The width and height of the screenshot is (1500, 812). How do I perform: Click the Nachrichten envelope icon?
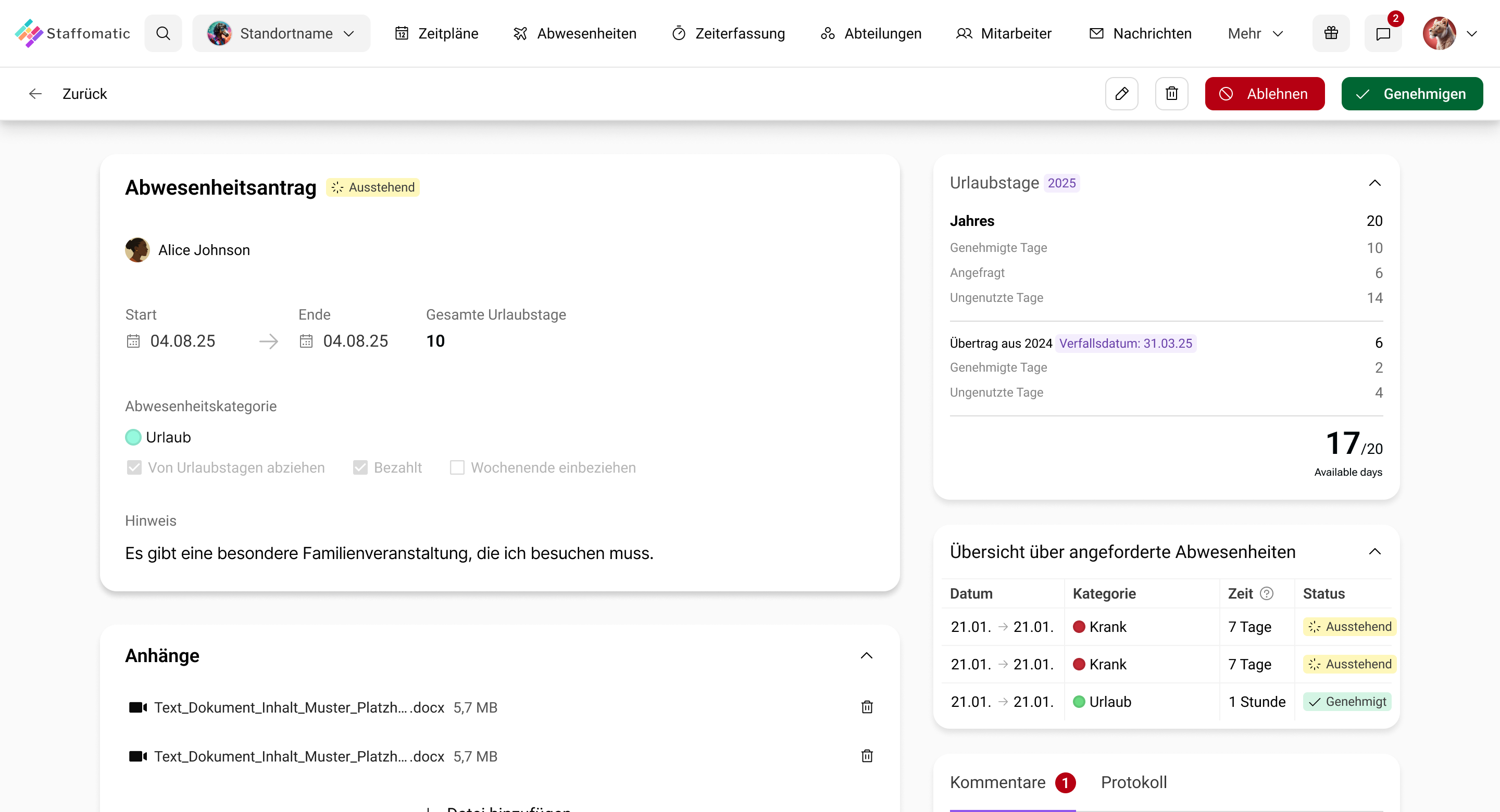(1097, 33)
